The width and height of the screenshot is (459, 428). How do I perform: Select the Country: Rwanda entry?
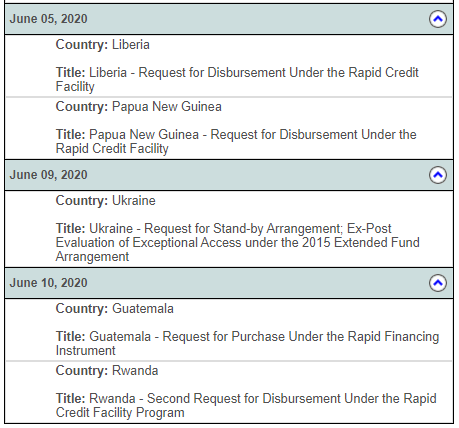[x=107, y=371]
